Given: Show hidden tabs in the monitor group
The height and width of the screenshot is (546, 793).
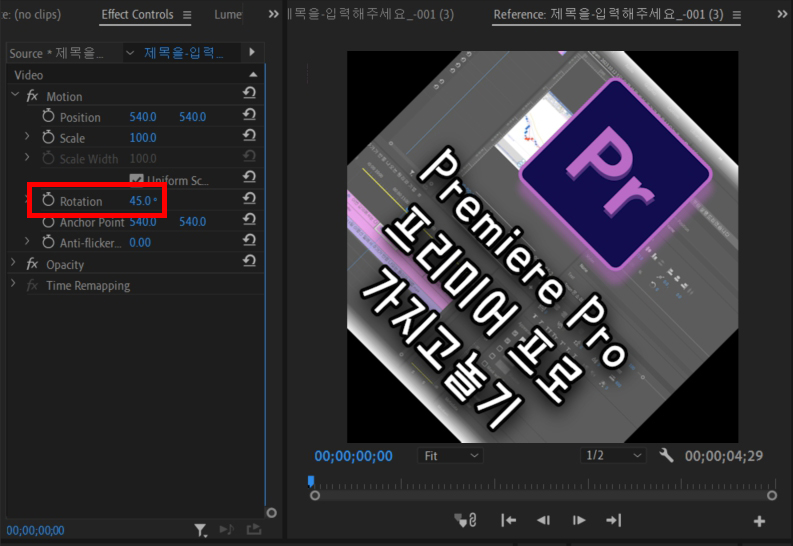Looking at the screenshot, I should (782, 14).
